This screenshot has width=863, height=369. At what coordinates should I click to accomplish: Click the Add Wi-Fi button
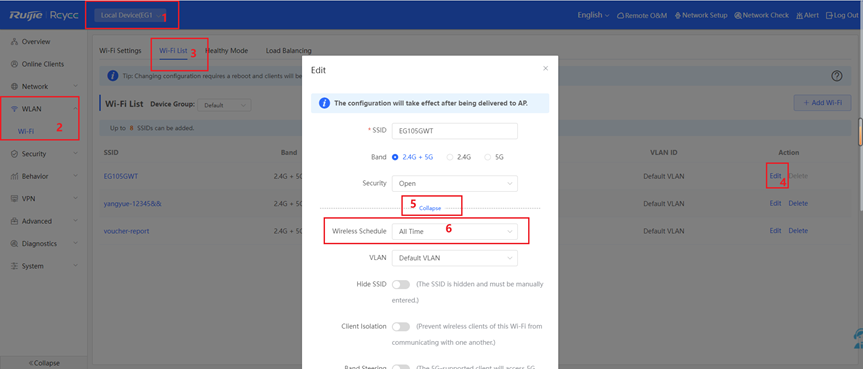(822, 103)
